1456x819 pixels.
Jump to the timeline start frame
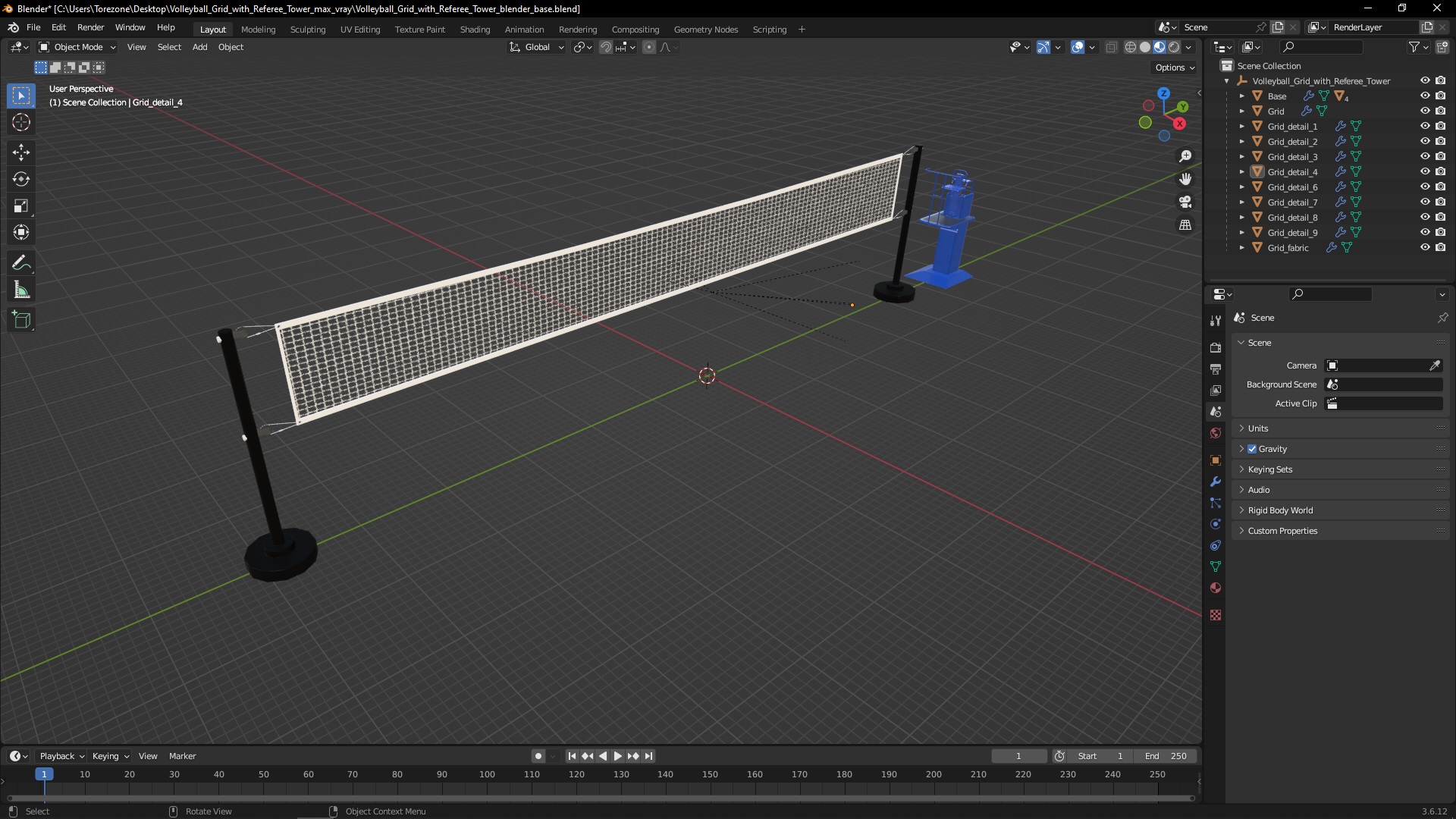pos(572,756)
